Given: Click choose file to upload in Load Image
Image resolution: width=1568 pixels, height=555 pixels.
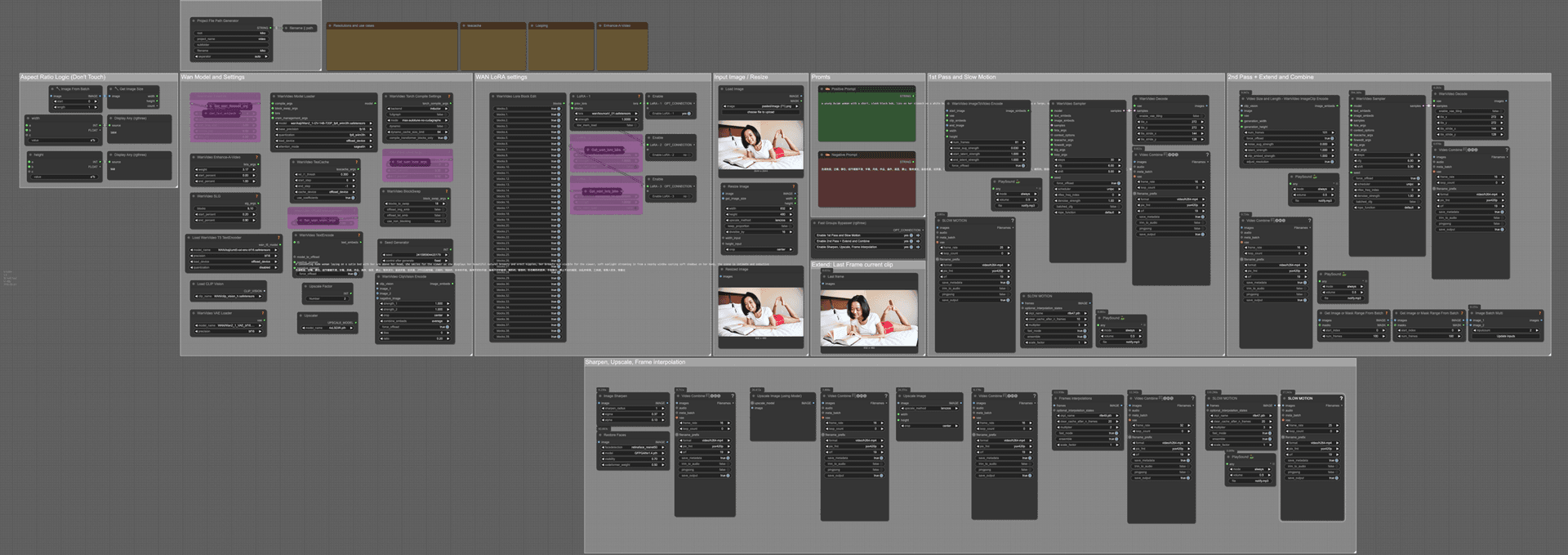Looking at the screenshot, I should 760,112.
